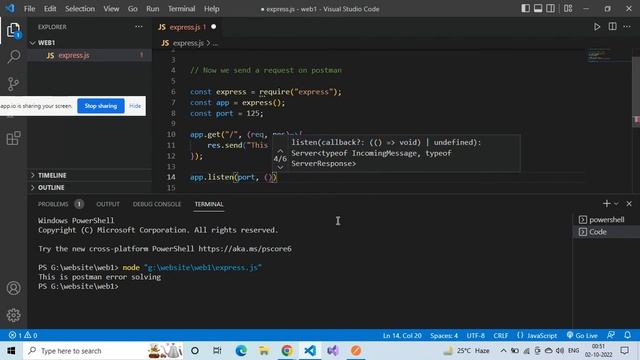Switch to the OUTPUT tab

point(108,204)
